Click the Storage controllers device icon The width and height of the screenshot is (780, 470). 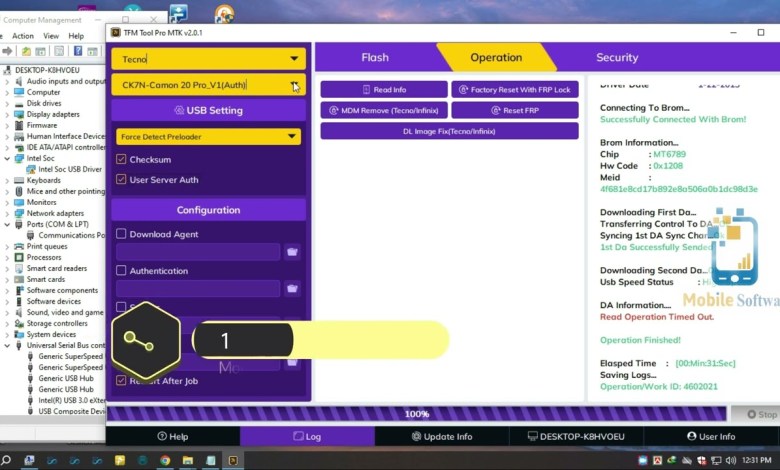pos(19,323)
